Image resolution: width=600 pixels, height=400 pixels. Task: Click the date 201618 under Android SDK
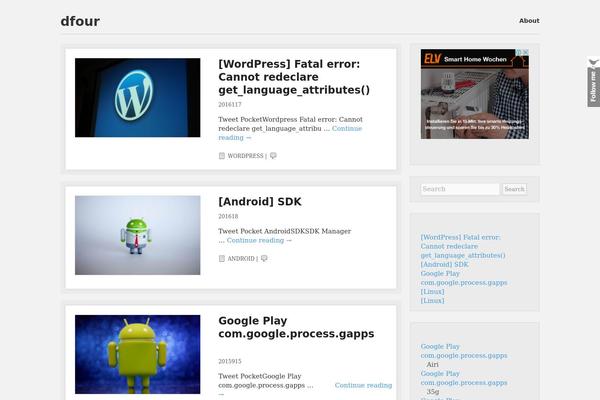click(x=228, y=216)
